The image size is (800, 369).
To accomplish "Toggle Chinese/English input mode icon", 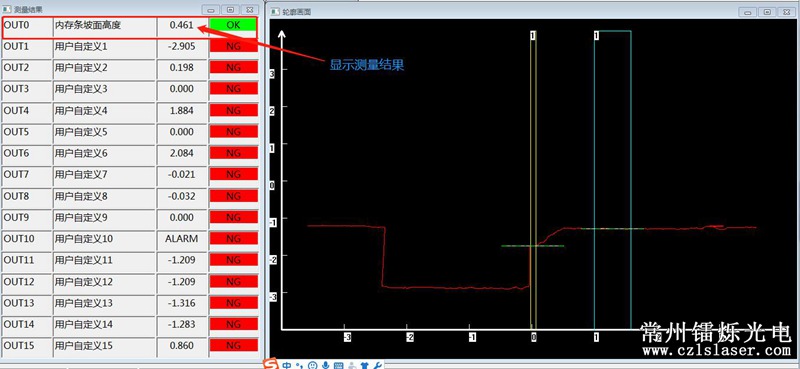I will tap(288, 365).
